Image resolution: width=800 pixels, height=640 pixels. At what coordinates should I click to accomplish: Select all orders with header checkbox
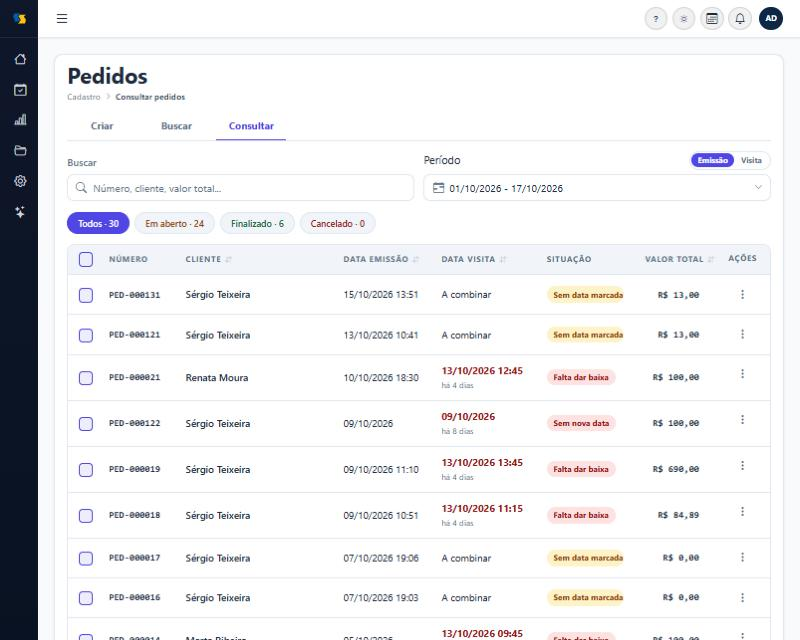[86, 259]
